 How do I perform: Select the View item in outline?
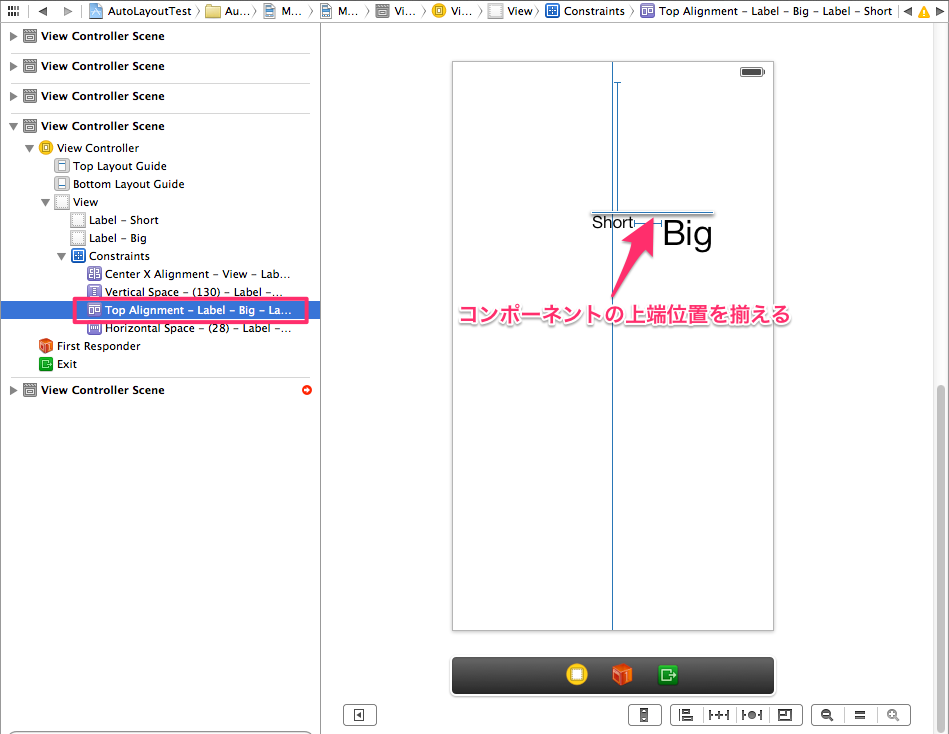pos(85,202)
